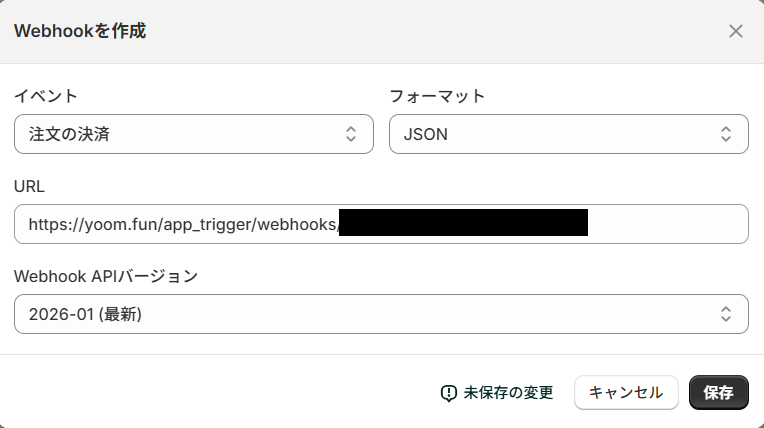Screen dimensions: 764x428
Task: Click the 未保存の変更 status text
Action: [508, 393]
